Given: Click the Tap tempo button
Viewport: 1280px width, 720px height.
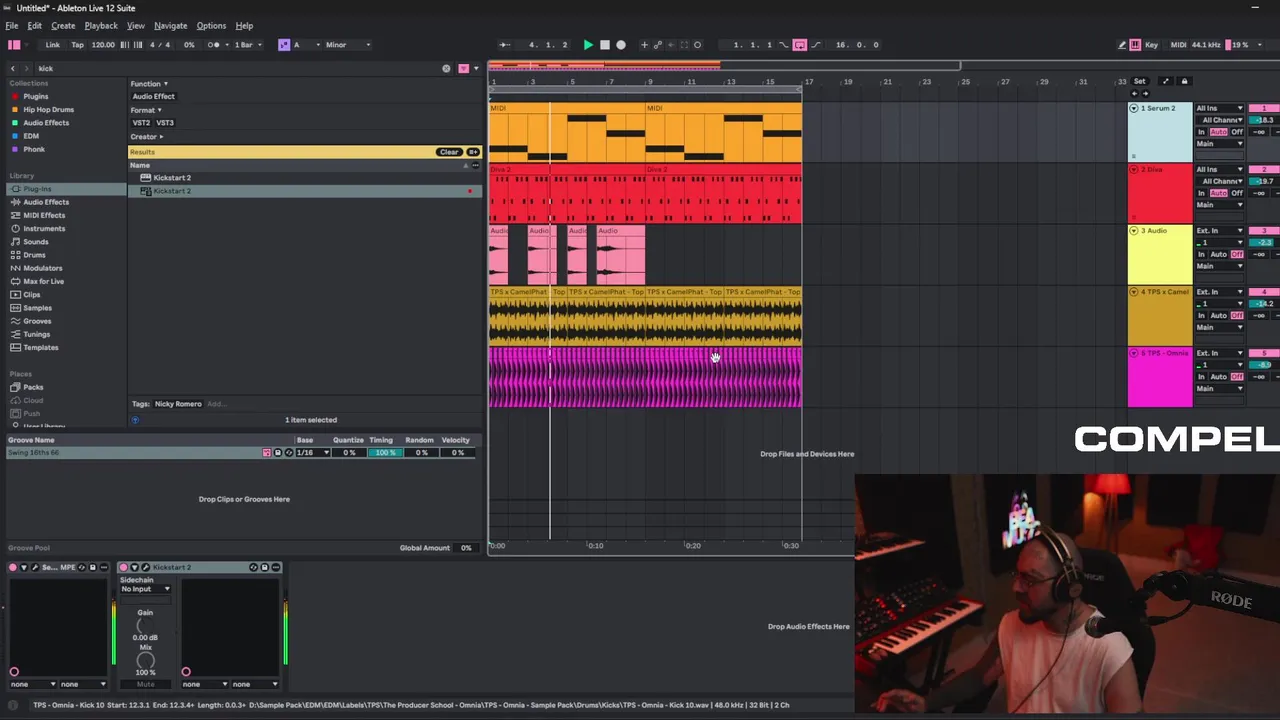Looking at the screenshot, I should pos(77,45).
